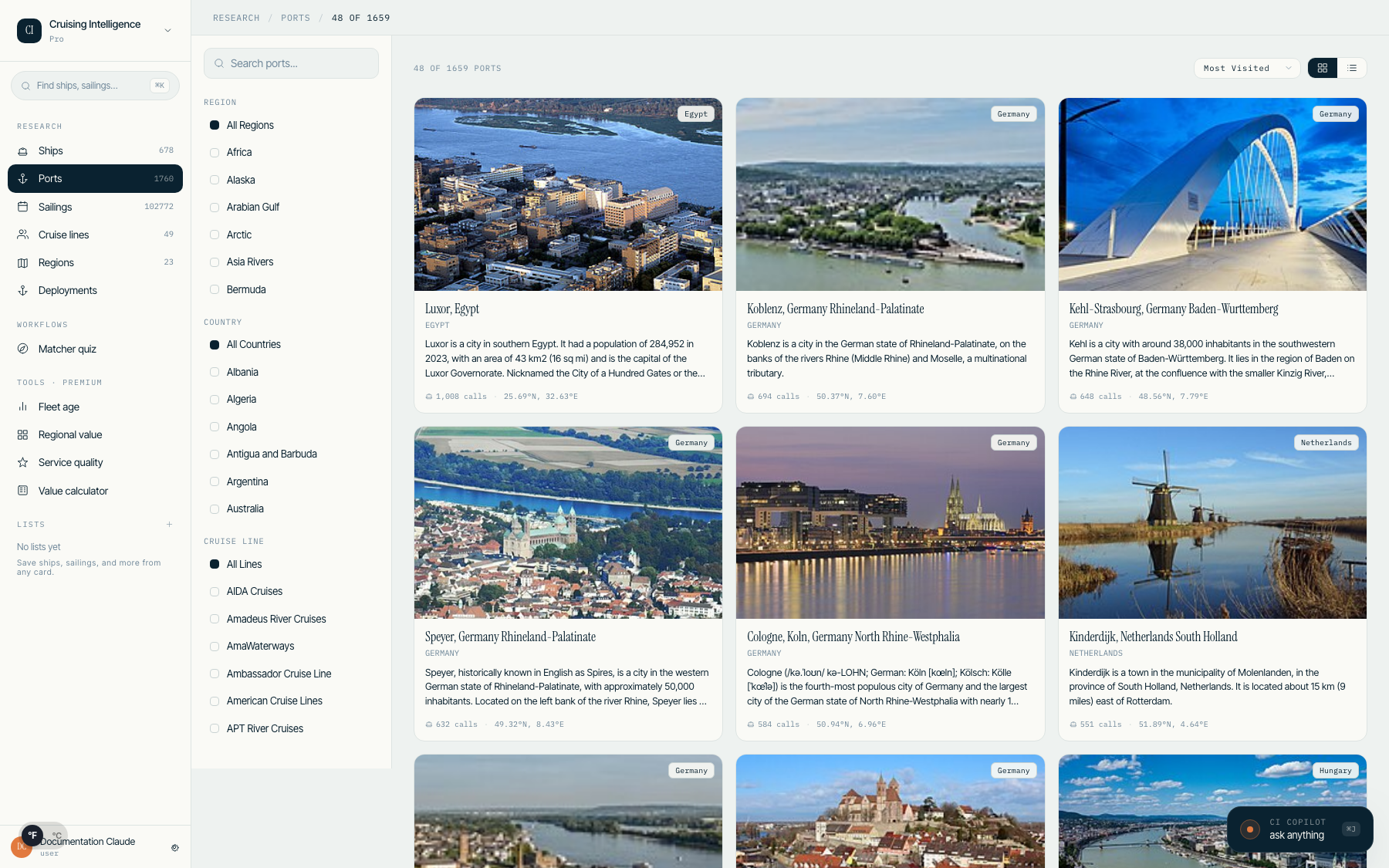Click the Netherlands tag on Kinderdijk card

click(x=1326, y=443)
